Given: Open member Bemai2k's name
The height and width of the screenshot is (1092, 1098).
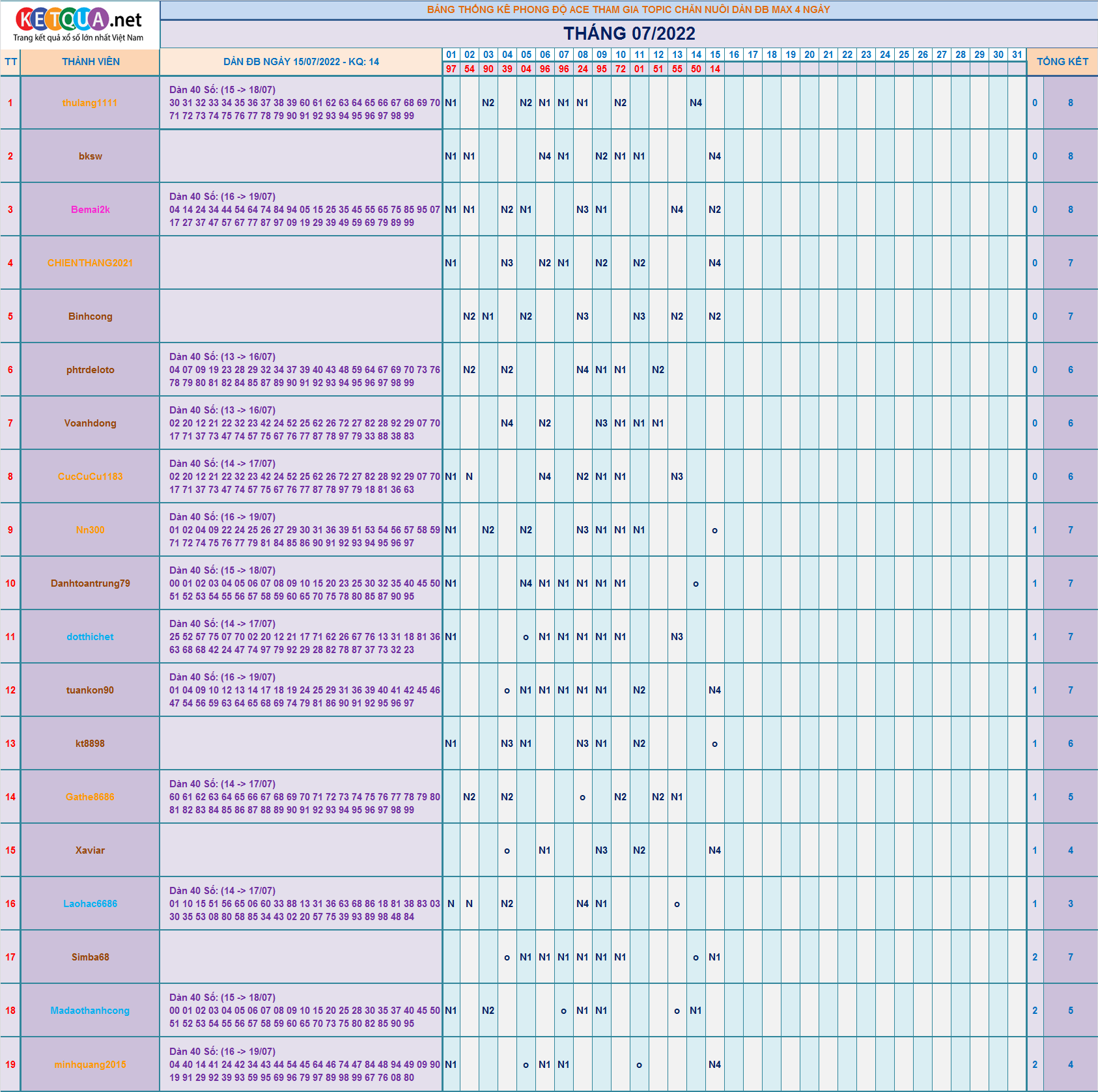Looking at the screenshot, I should [x=90, y=210].
